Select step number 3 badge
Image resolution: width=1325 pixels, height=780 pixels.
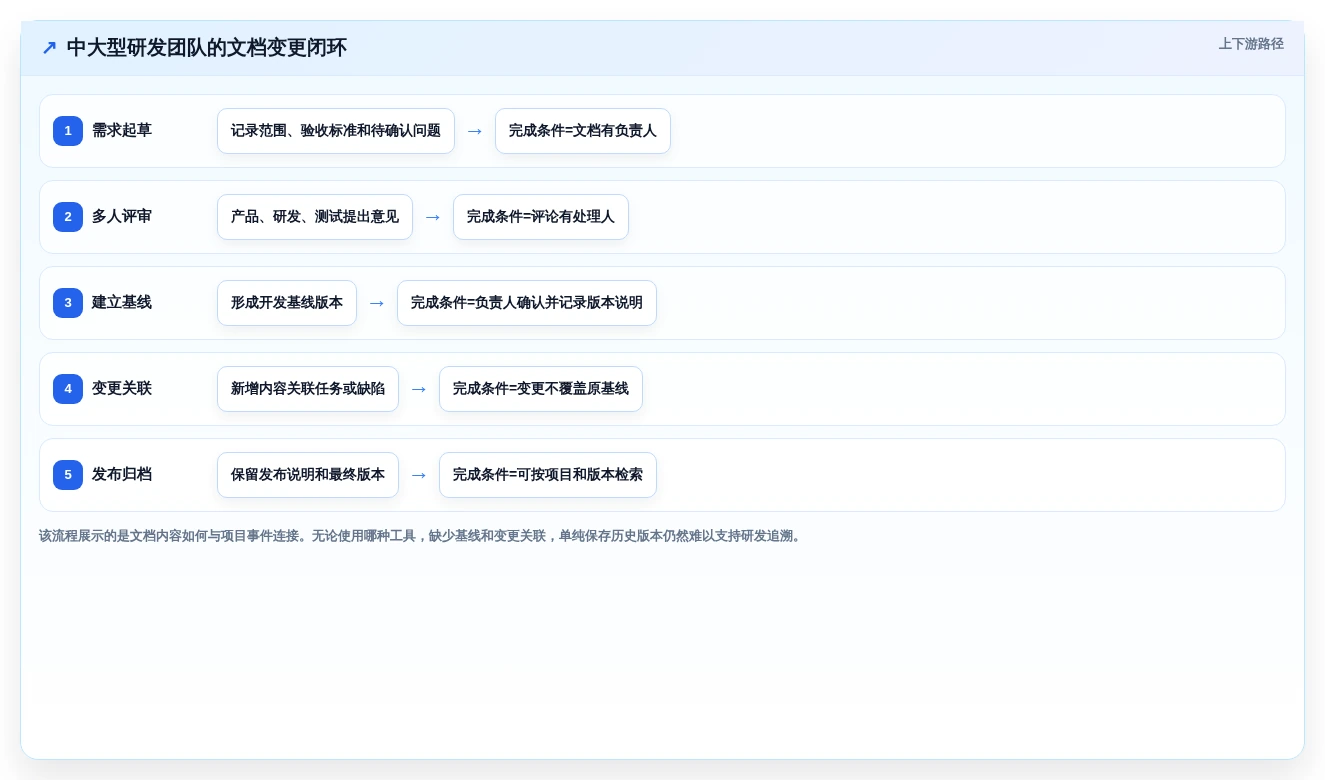point(68,303)
